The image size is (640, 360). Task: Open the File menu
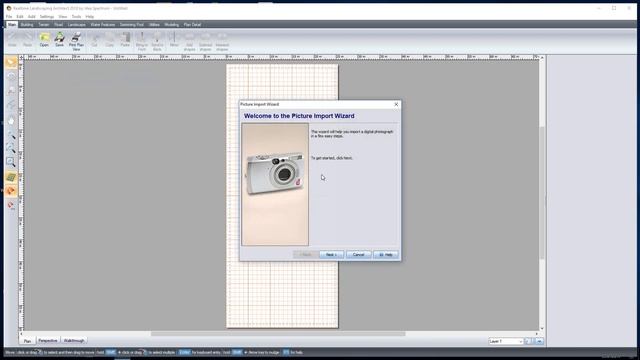[9, 17]
